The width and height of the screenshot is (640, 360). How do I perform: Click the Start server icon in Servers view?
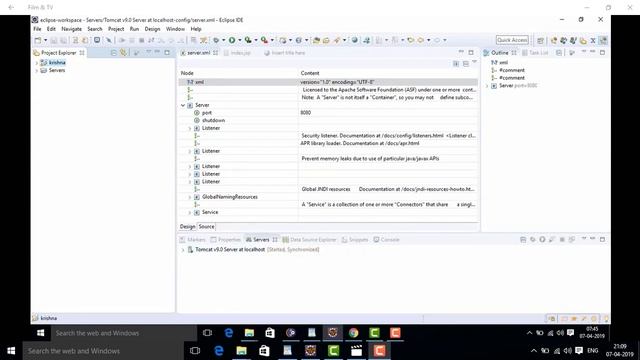click(x=542, y=240)
